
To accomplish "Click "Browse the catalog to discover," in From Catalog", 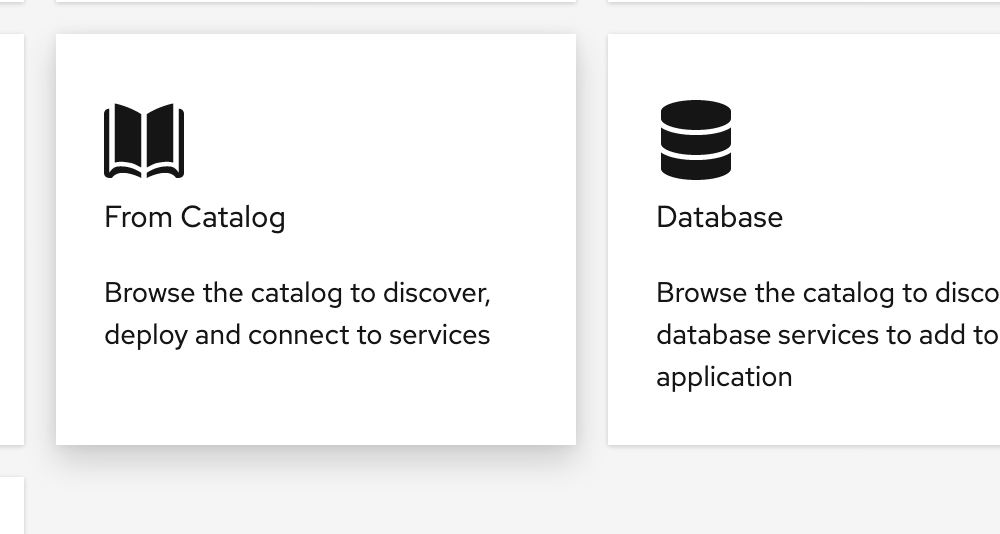I will 297,293.
